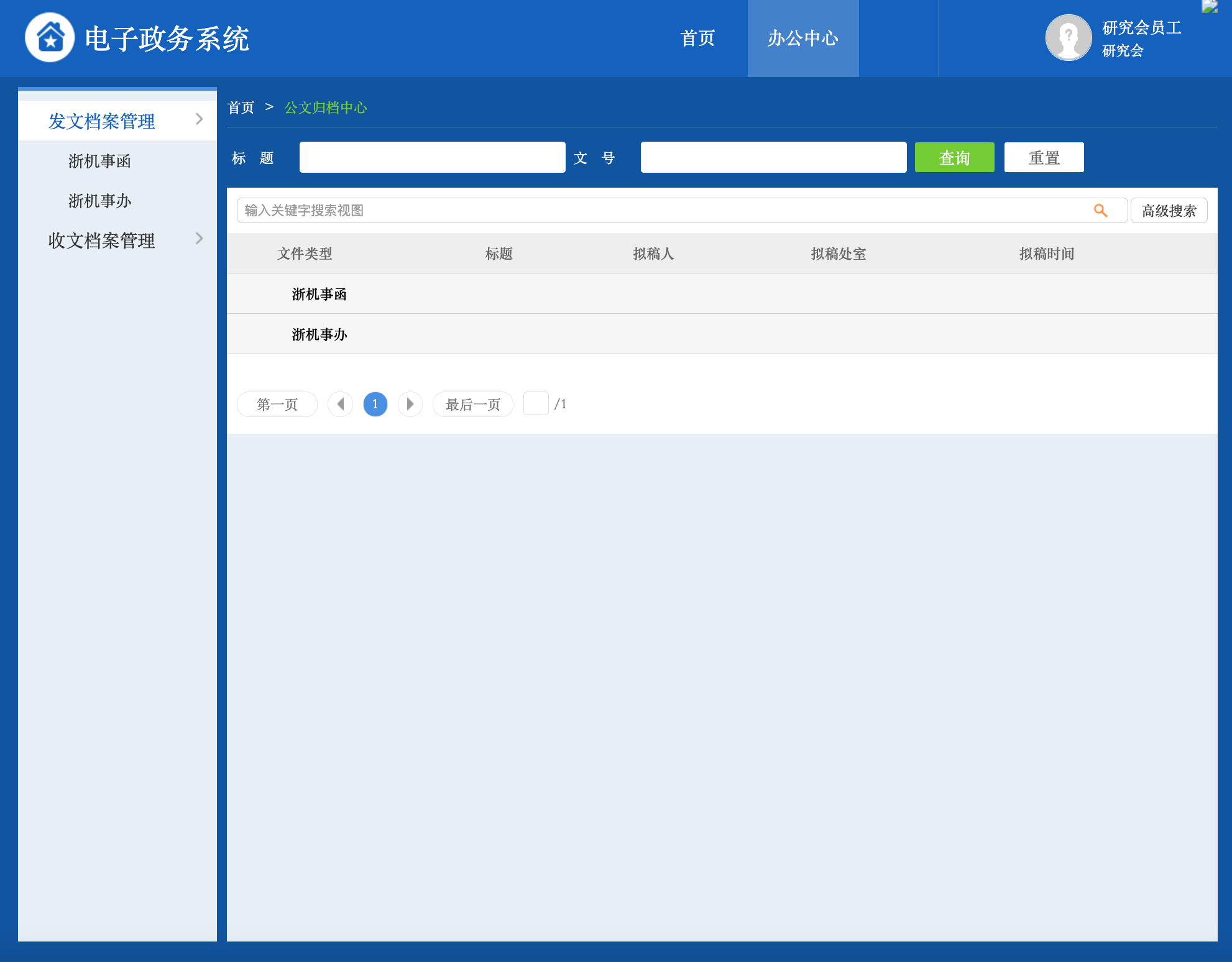
Task: Click the 文号 input field
Action: pos(773,158)
